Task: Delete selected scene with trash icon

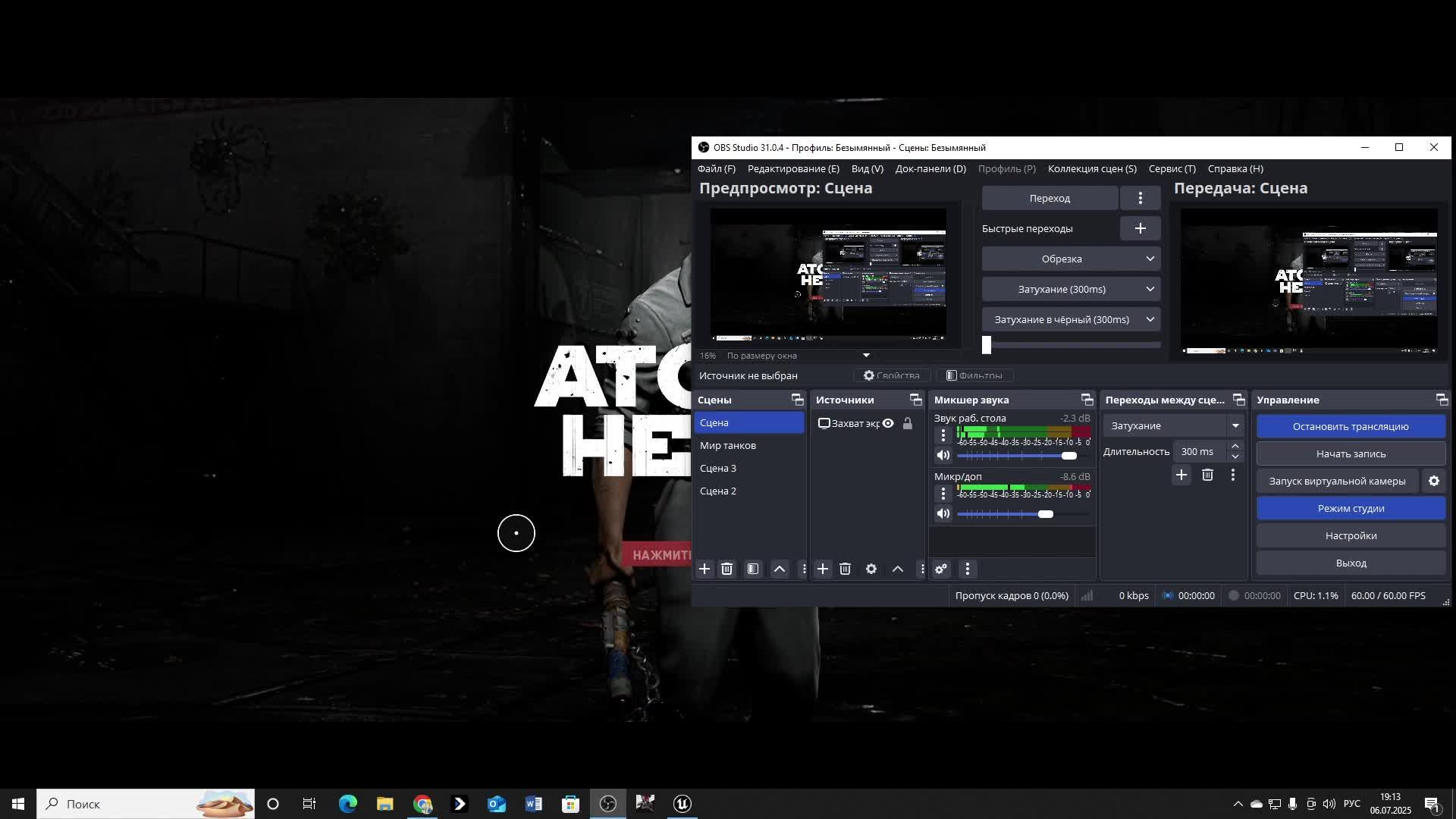Action: pos(726,569)
